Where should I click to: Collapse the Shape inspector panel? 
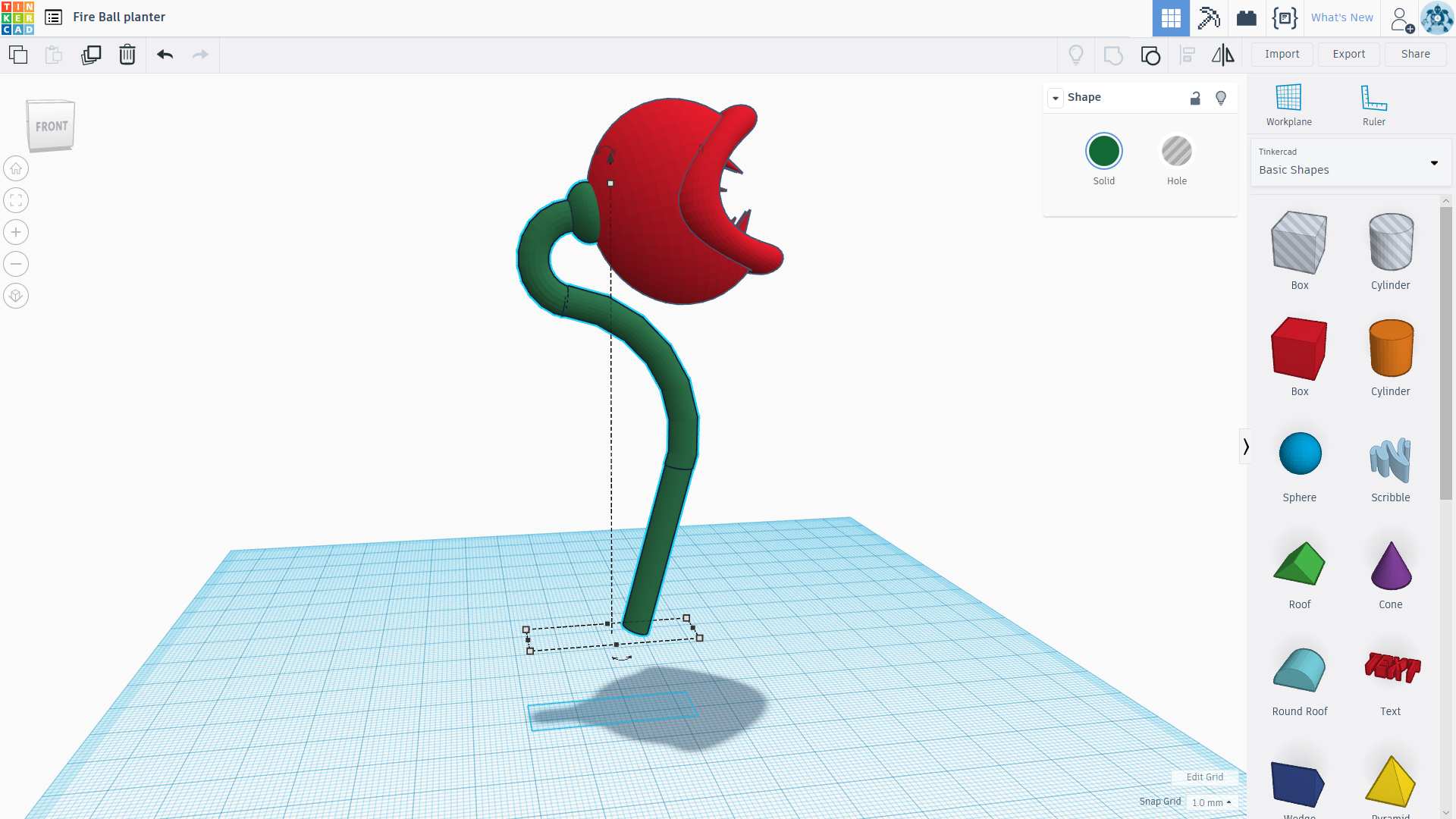1056,98
